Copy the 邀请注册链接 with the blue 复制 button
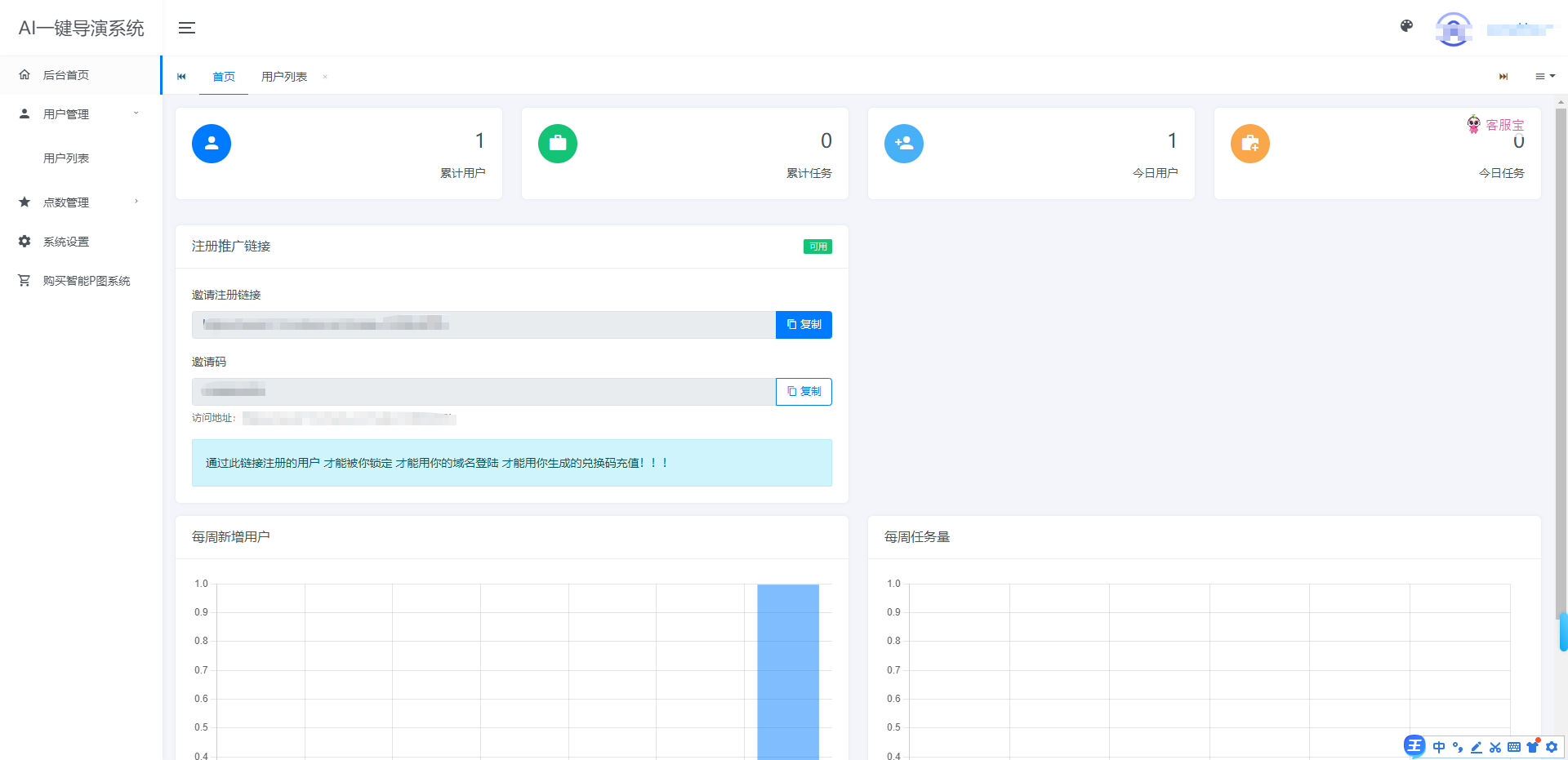Screen dimensions: 1568x760 pyautogui.click(x=804, y=325)
